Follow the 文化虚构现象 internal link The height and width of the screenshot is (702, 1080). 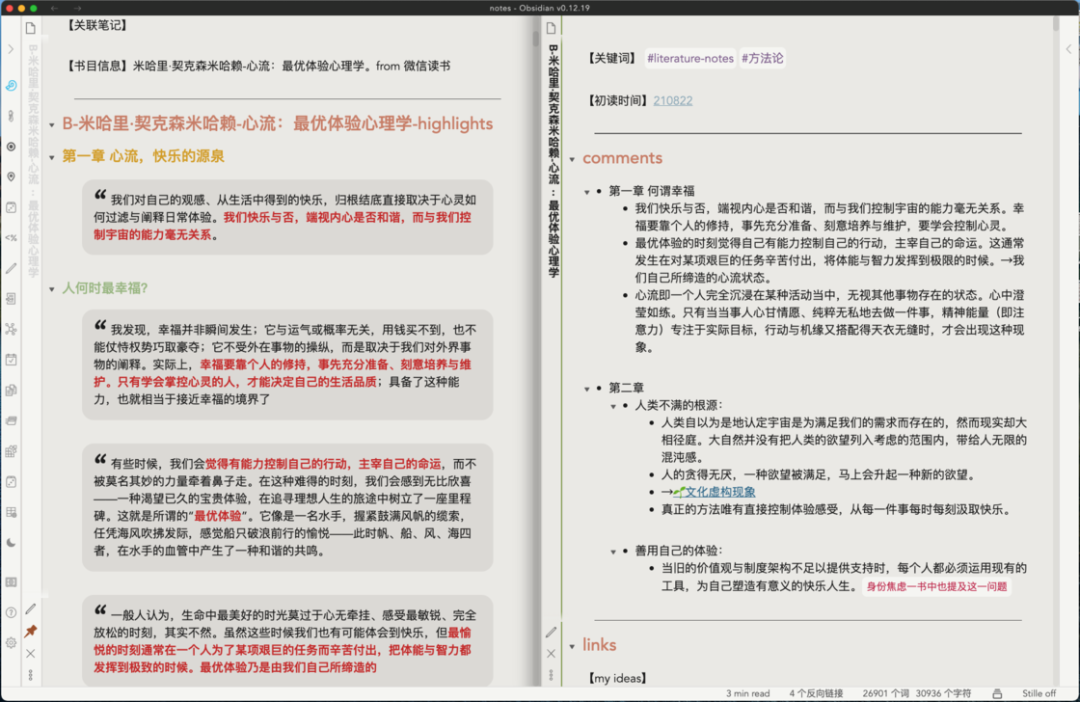pos(720,492)
